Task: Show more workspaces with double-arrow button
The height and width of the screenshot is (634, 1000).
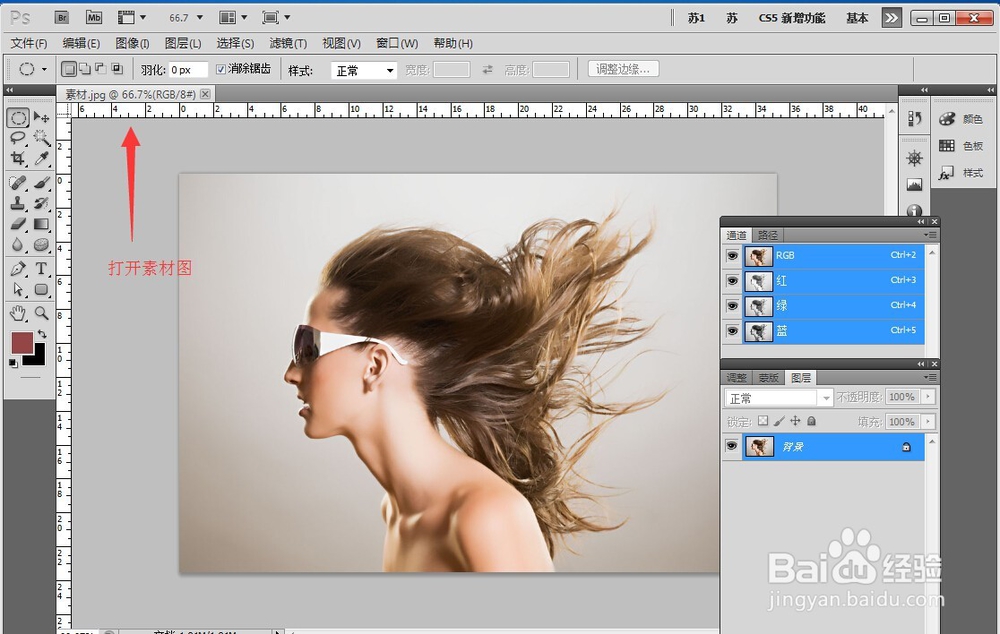Action: [x=891, y=18]
